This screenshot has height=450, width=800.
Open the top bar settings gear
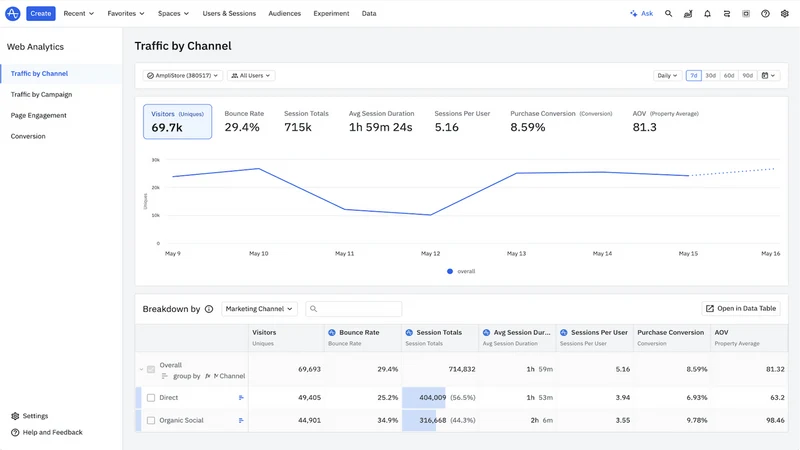[785, 14]
